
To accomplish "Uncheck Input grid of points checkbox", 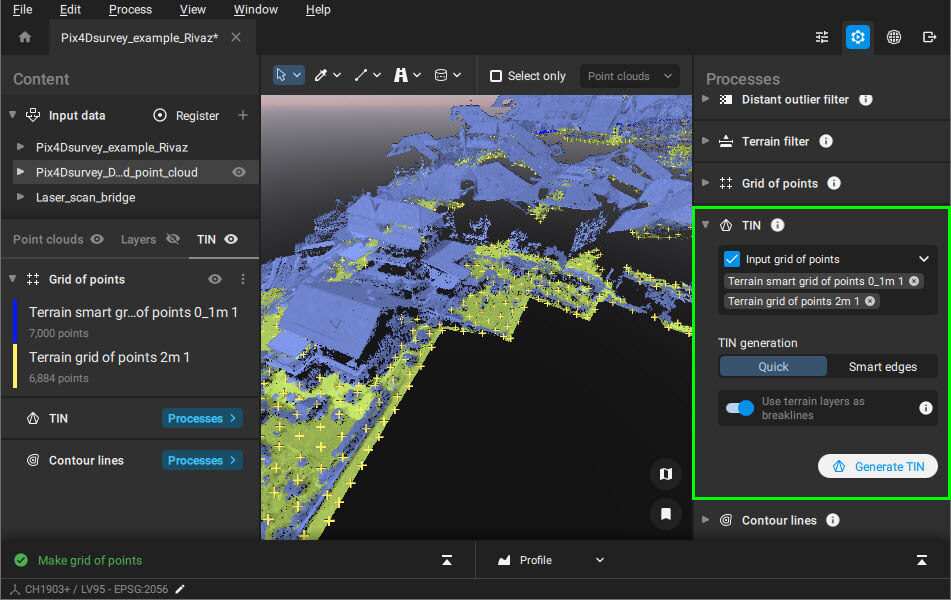I will (x=732, y=259).
